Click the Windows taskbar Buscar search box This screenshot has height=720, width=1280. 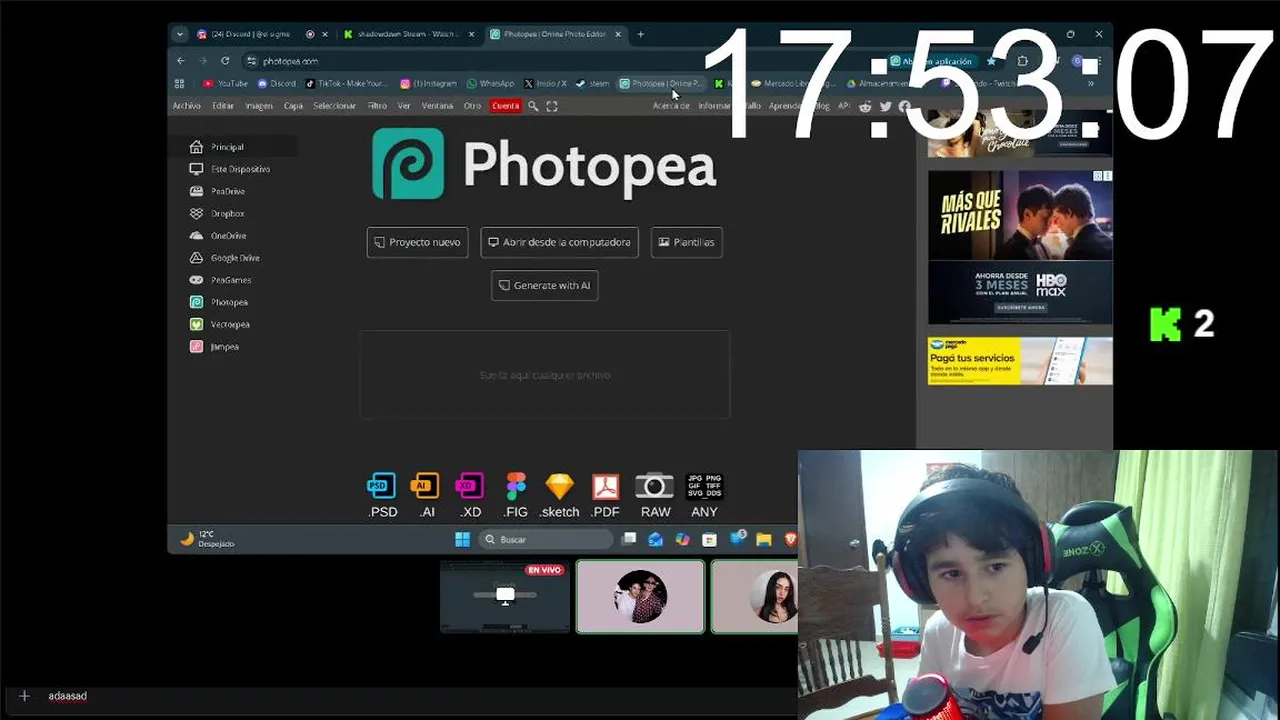544,539
